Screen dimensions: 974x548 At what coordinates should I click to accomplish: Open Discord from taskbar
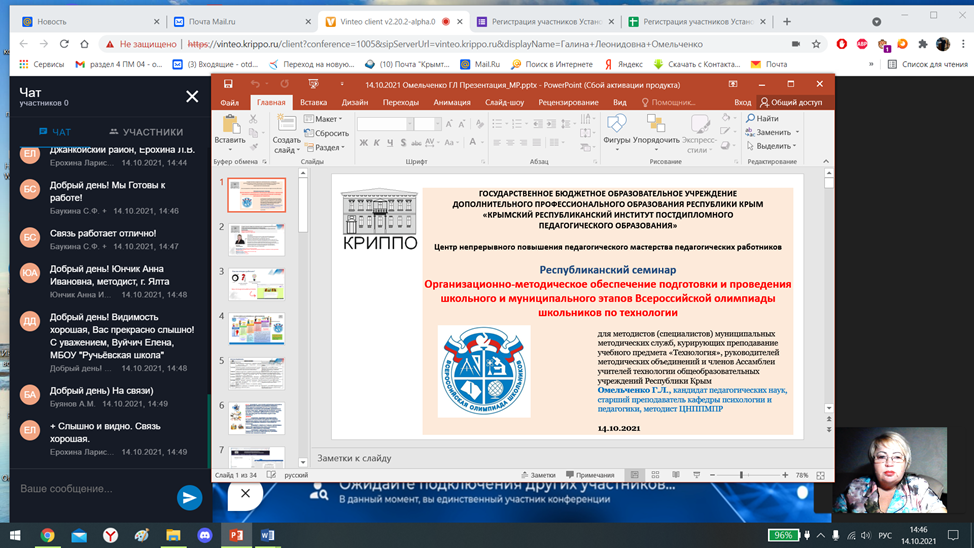204,535
